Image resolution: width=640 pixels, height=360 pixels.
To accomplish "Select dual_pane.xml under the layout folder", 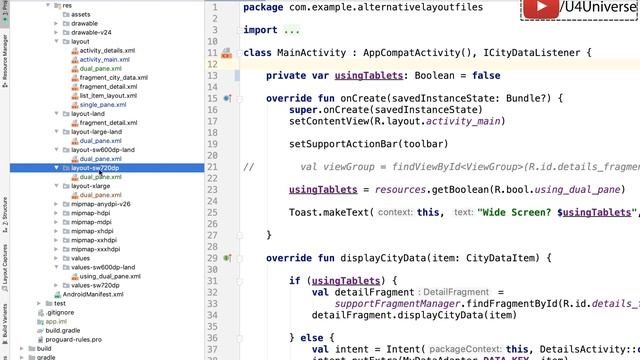I will tap(100, 69).
